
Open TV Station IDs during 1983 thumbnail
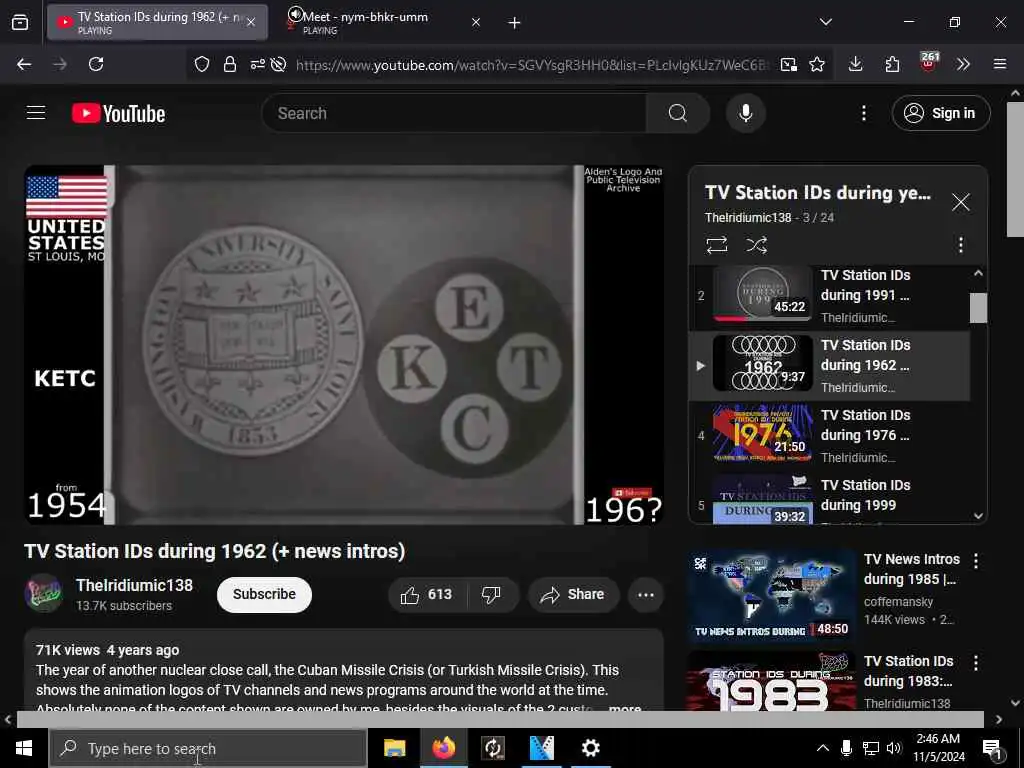click(771, 680)
